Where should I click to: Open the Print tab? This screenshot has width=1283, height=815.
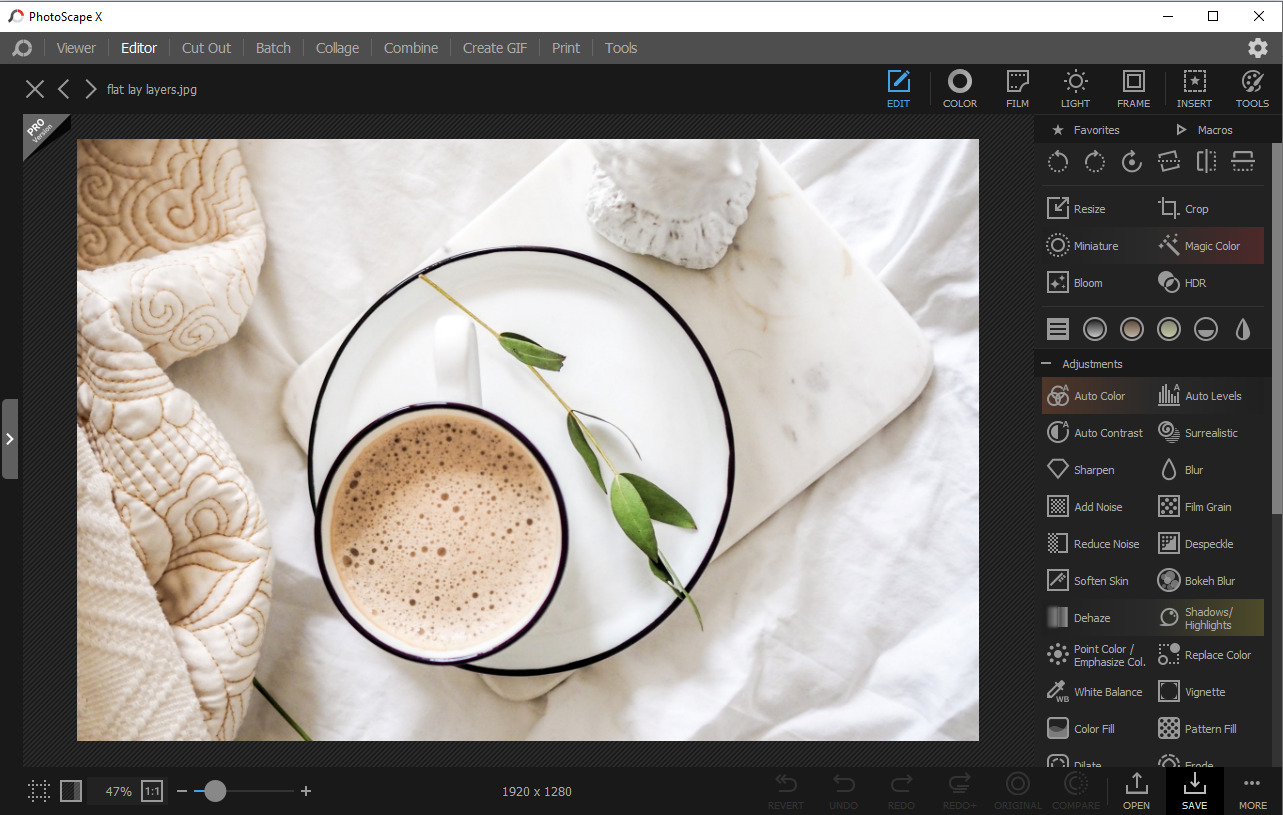(x=566, y=48)
